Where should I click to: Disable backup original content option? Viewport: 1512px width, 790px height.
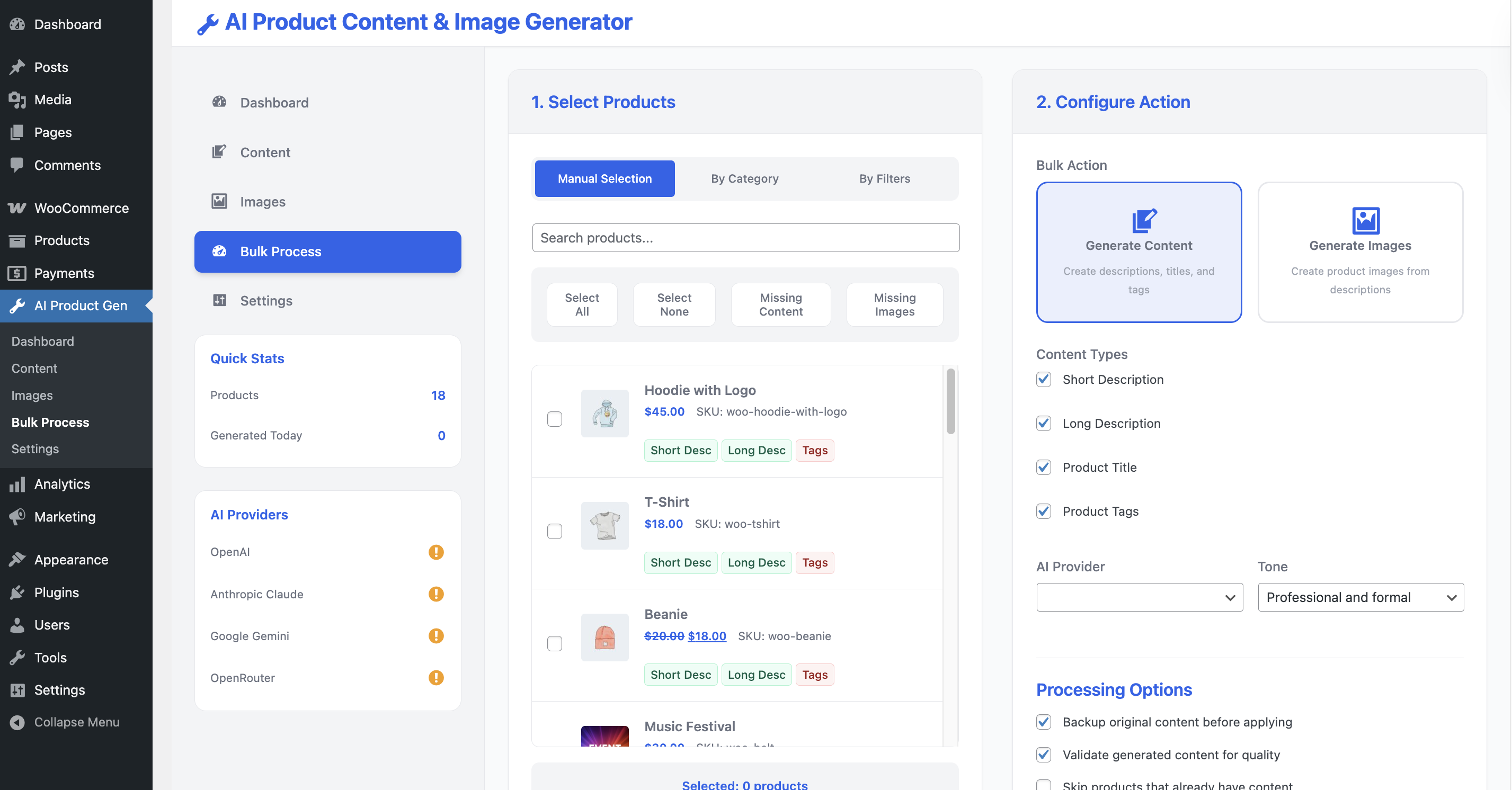coord(1043,722)
